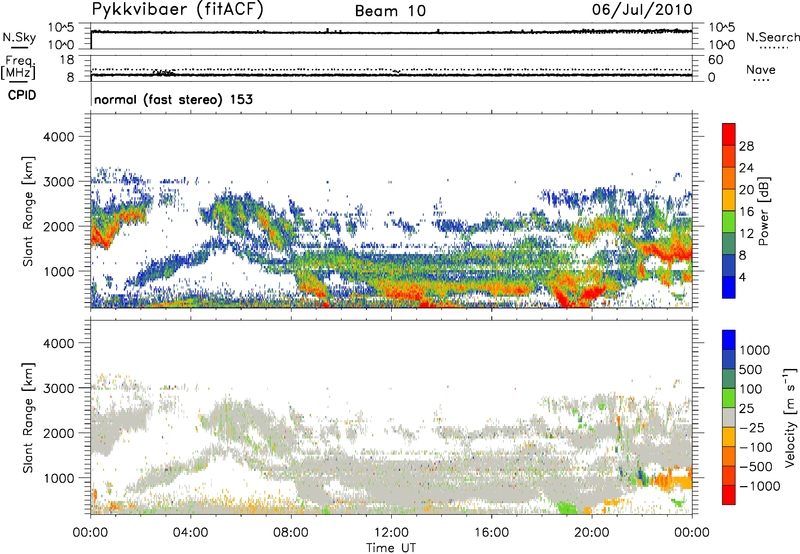800x554 pixels.
Task: Click the "04:00" time axis label
Action: (190, 533)
